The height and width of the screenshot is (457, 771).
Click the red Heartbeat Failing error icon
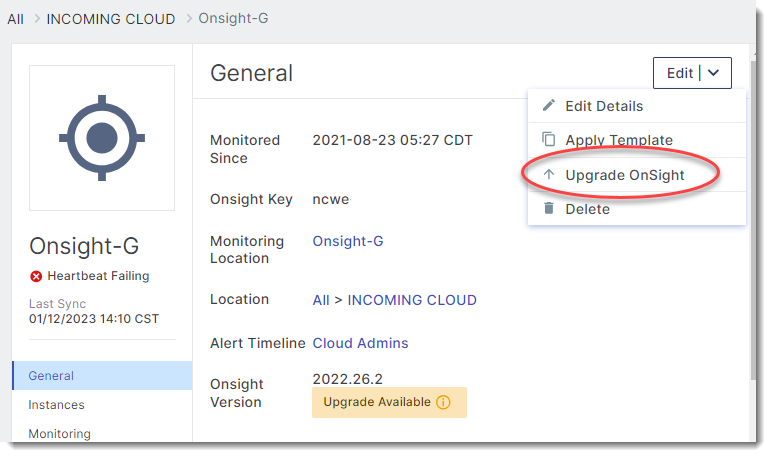tap(36, 276)
